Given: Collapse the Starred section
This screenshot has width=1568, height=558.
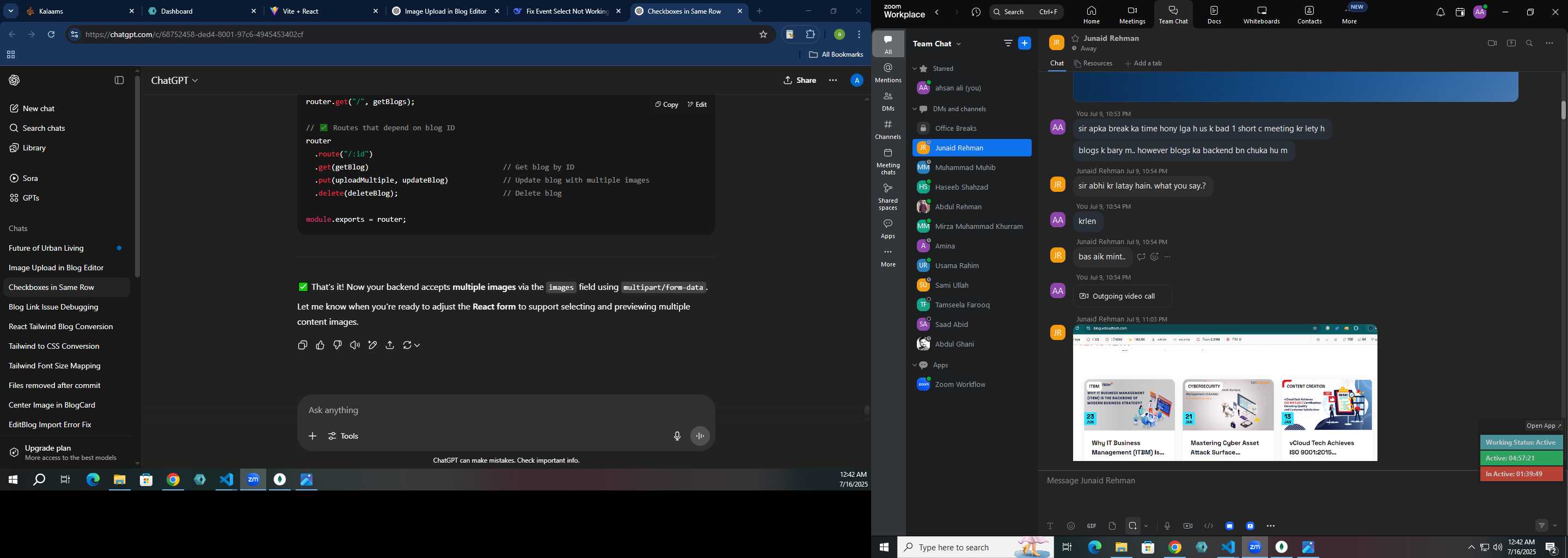Looking at the screenshot, I should tap(914, 69).
